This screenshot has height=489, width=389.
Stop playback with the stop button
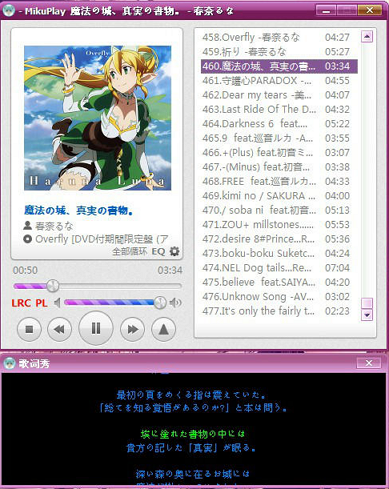click(x=29, y=329)
